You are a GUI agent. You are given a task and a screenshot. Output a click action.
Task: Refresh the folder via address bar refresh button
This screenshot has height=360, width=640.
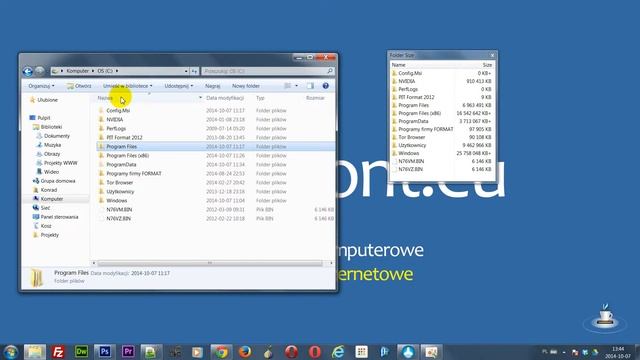[x=195, y=71]
